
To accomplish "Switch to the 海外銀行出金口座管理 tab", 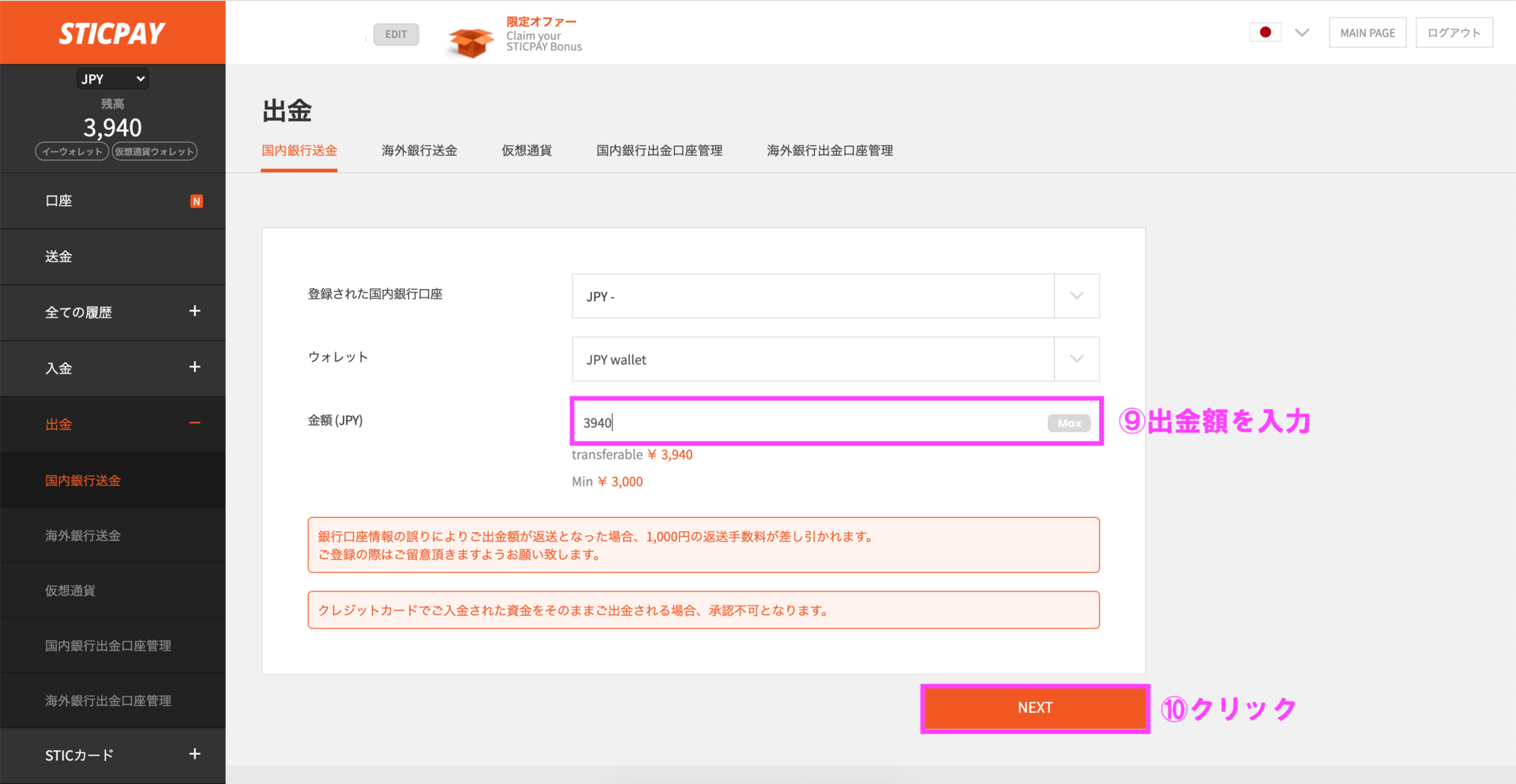I will pos(830,150).
